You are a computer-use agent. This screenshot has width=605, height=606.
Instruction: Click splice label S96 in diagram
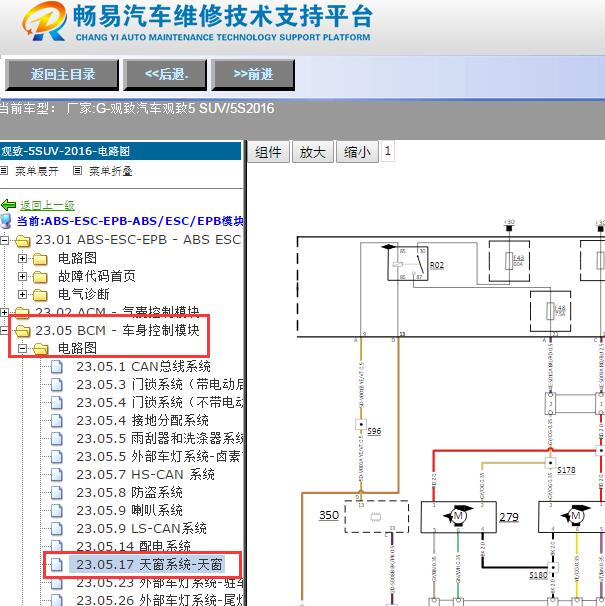click(x=374, y=431)
